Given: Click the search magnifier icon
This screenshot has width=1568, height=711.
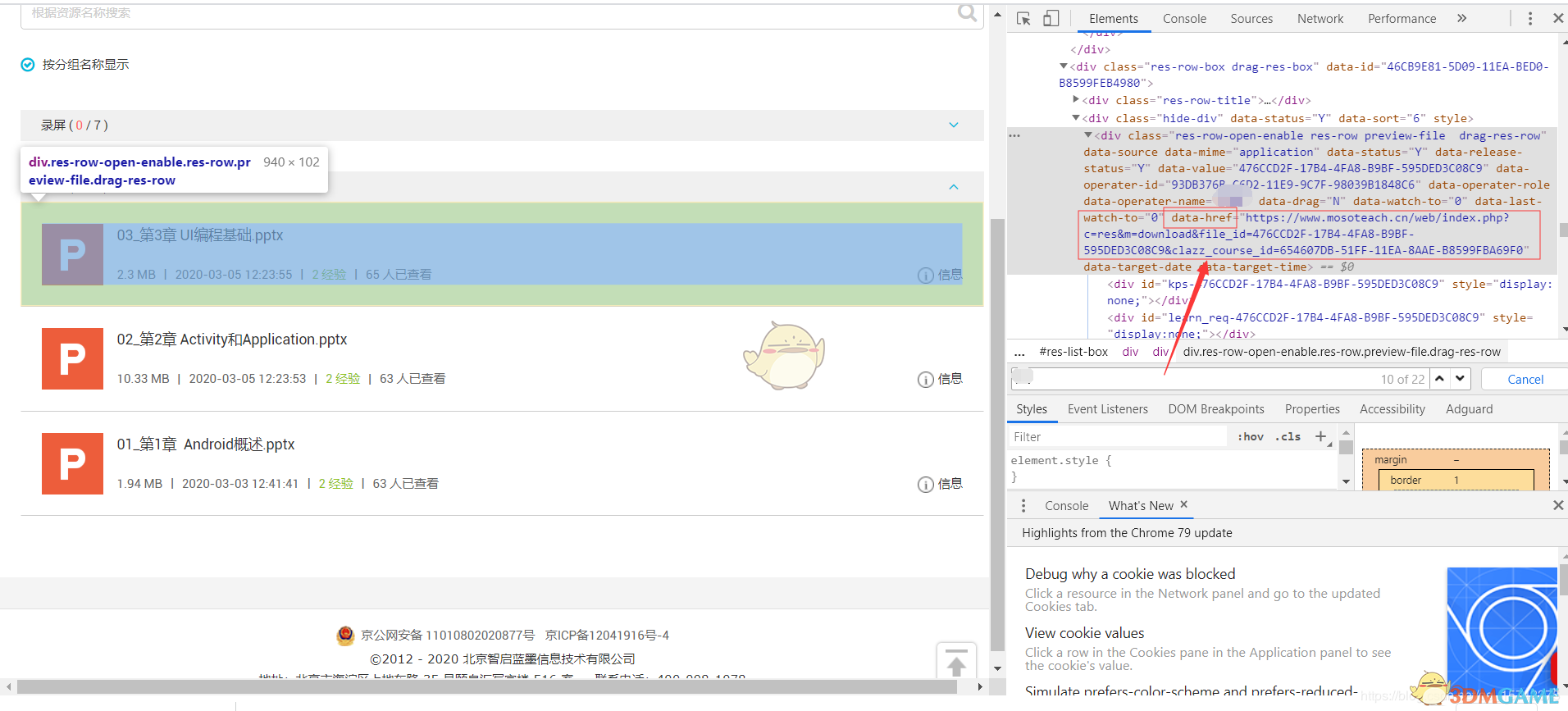Looking at the screenshot, I should point(968,12).
